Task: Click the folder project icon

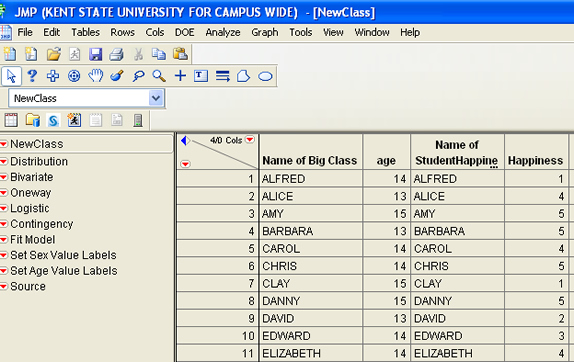Action: 32,120
